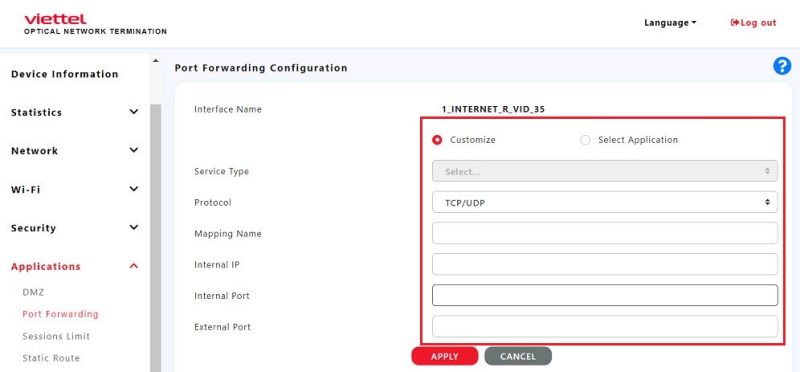Collapse the Applications section chevron
This screenshot has width=800, height=372.
(x=134, y=266)
